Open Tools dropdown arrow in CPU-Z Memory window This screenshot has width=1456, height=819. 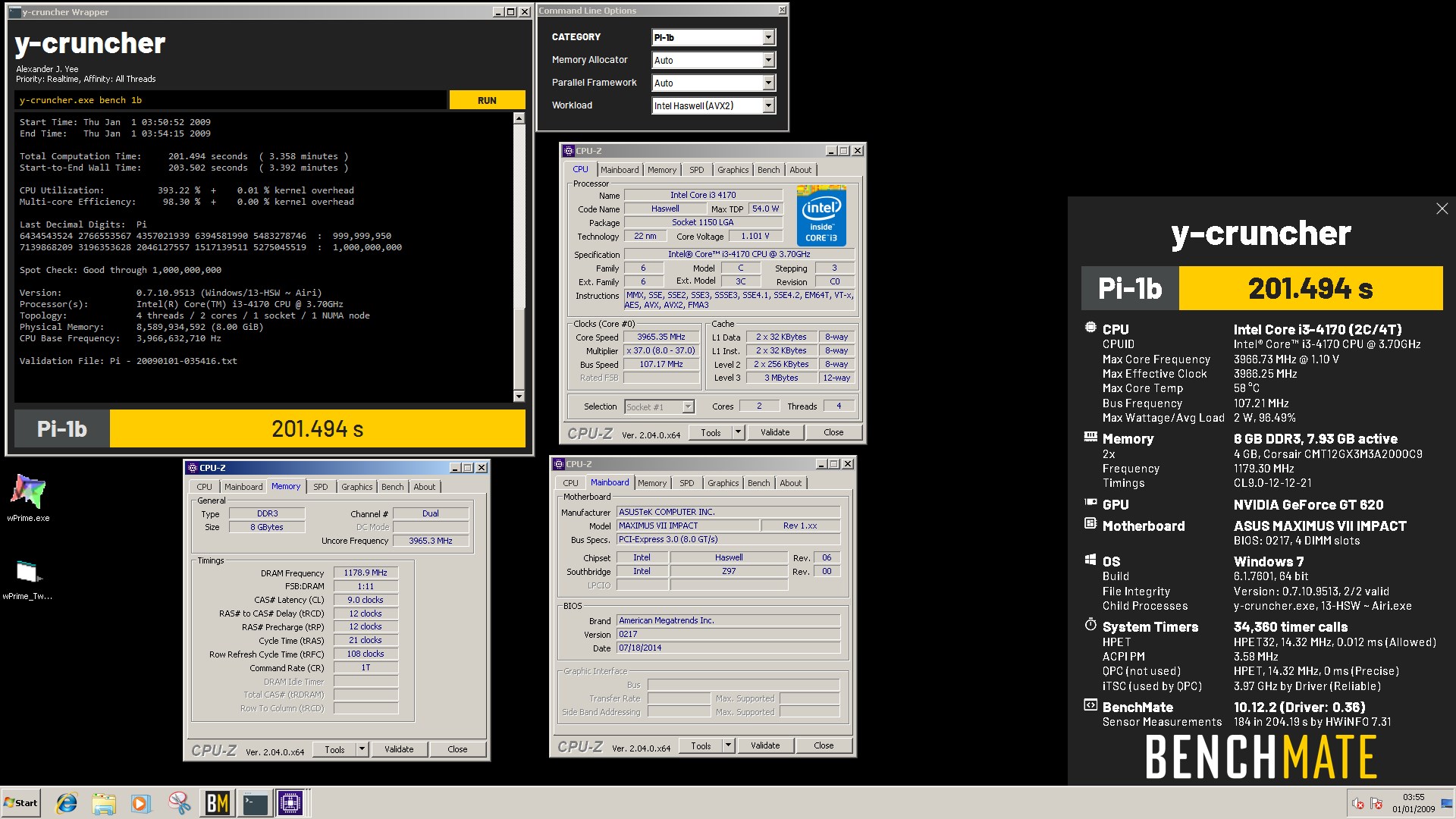pyautogui.click(x=362, y=749)
